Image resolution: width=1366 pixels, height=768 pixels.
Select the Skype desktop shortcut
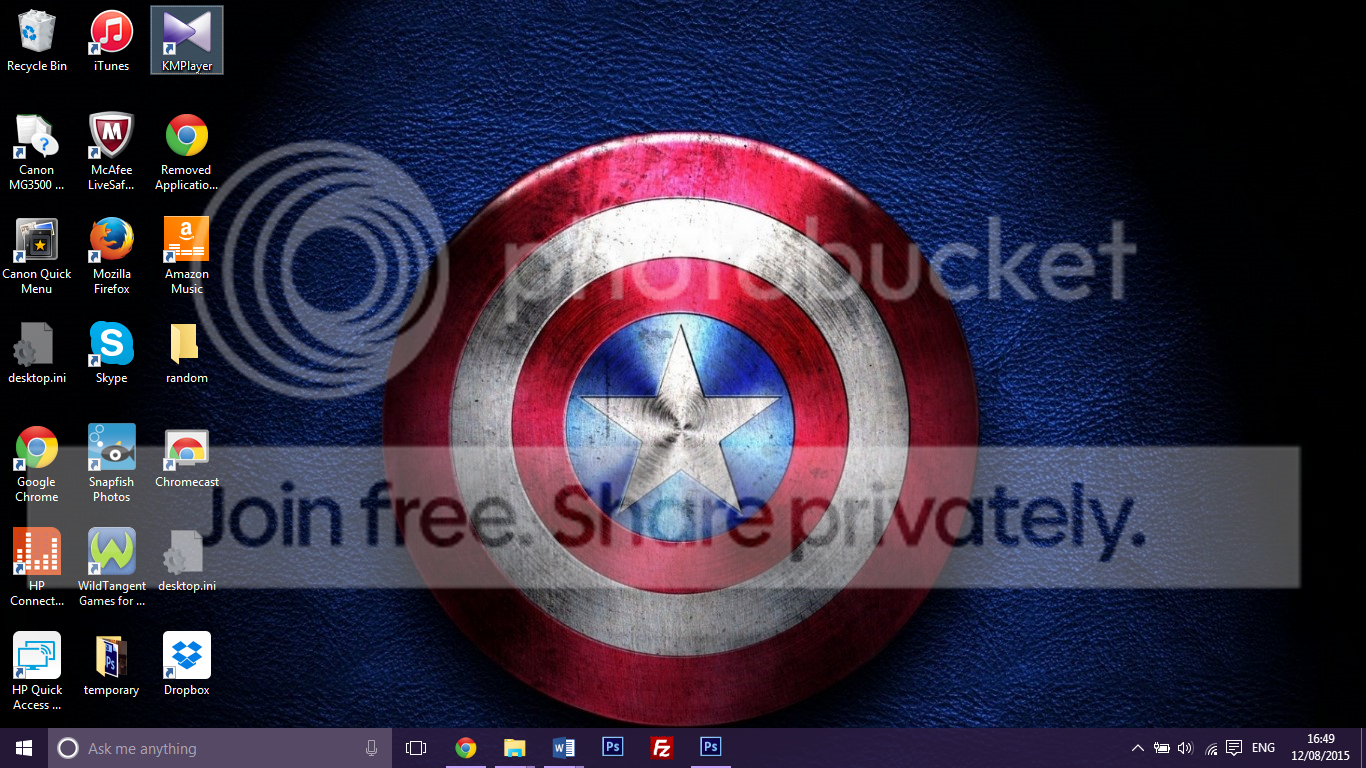(x=111, y=353)
